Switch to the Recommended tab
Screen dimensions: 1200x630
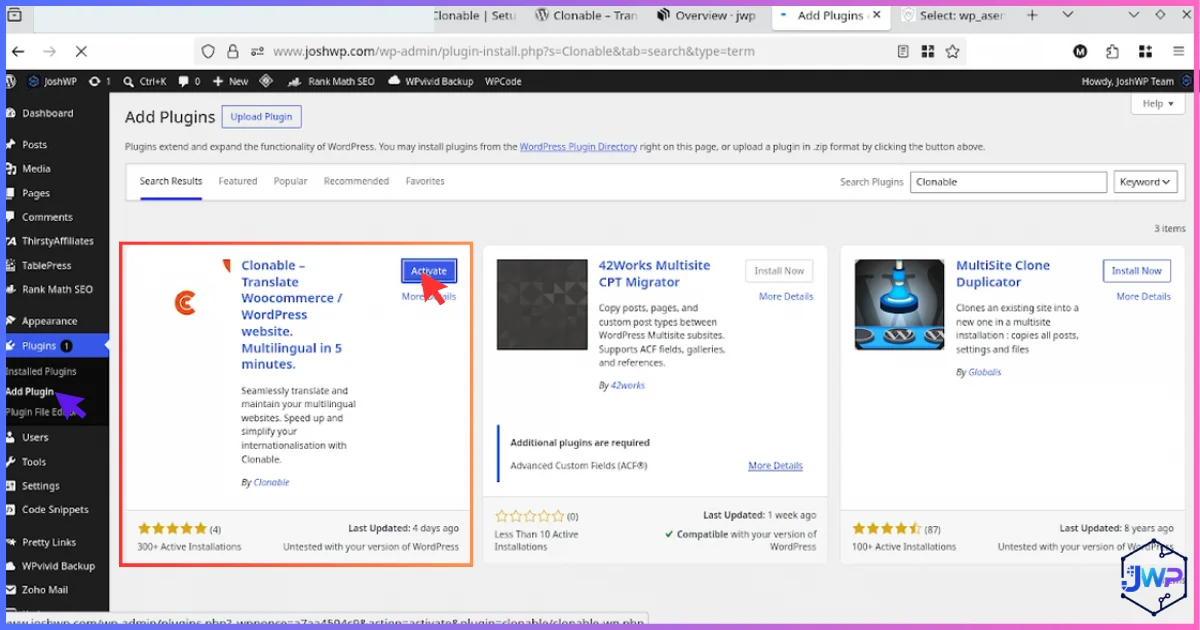click(x=356, y=181)
